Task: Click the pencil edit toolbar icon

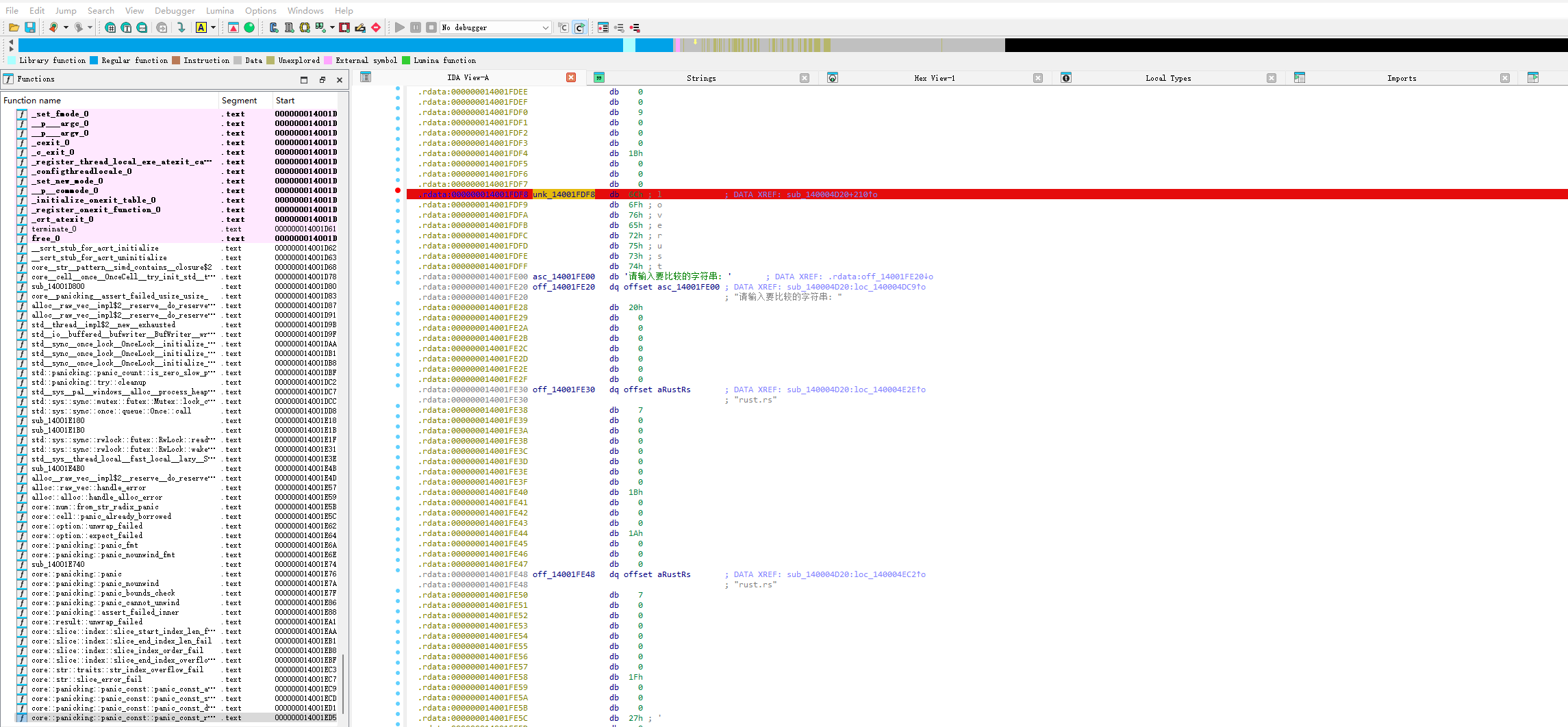Action: click(360, 27)
